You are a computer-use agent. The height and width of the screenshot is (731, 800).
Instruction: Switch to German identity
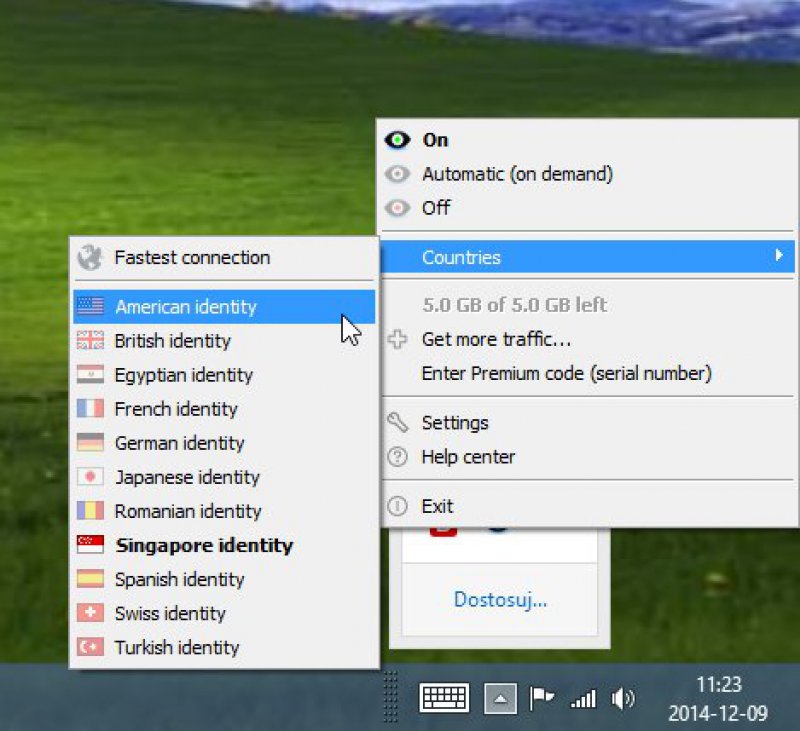(x=224, y=443)
